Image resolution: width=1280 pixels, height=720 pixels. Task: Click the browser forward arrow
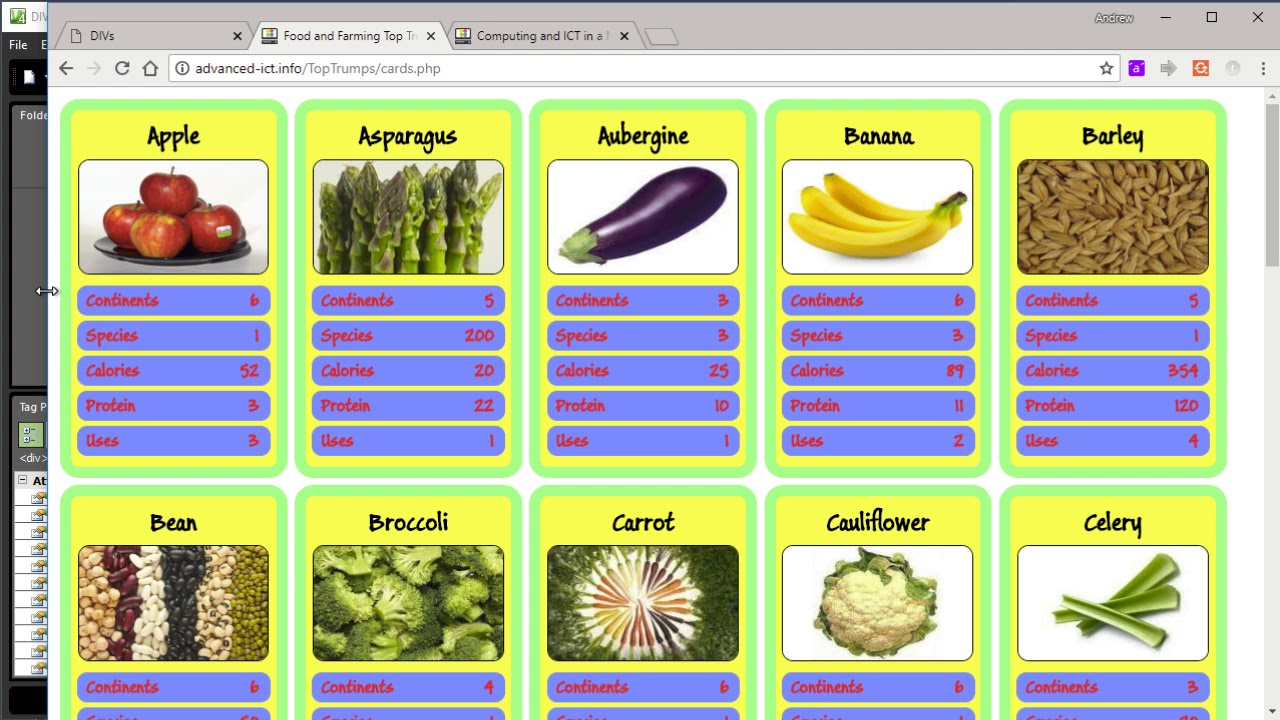click(x=94, y=68)
